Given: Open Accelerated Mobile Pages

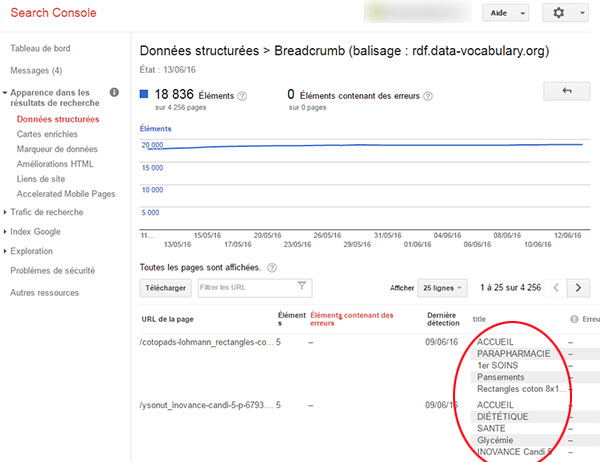Looking at the screenshot, I should (x=66, y=194).
